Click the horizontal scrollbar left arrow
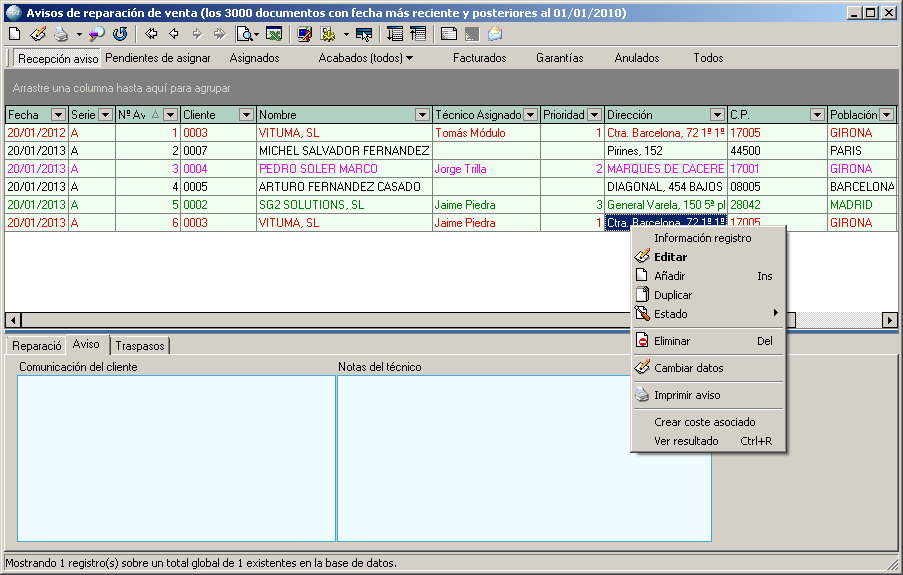The height and width of the screenshot is (575, 903). 13,320
